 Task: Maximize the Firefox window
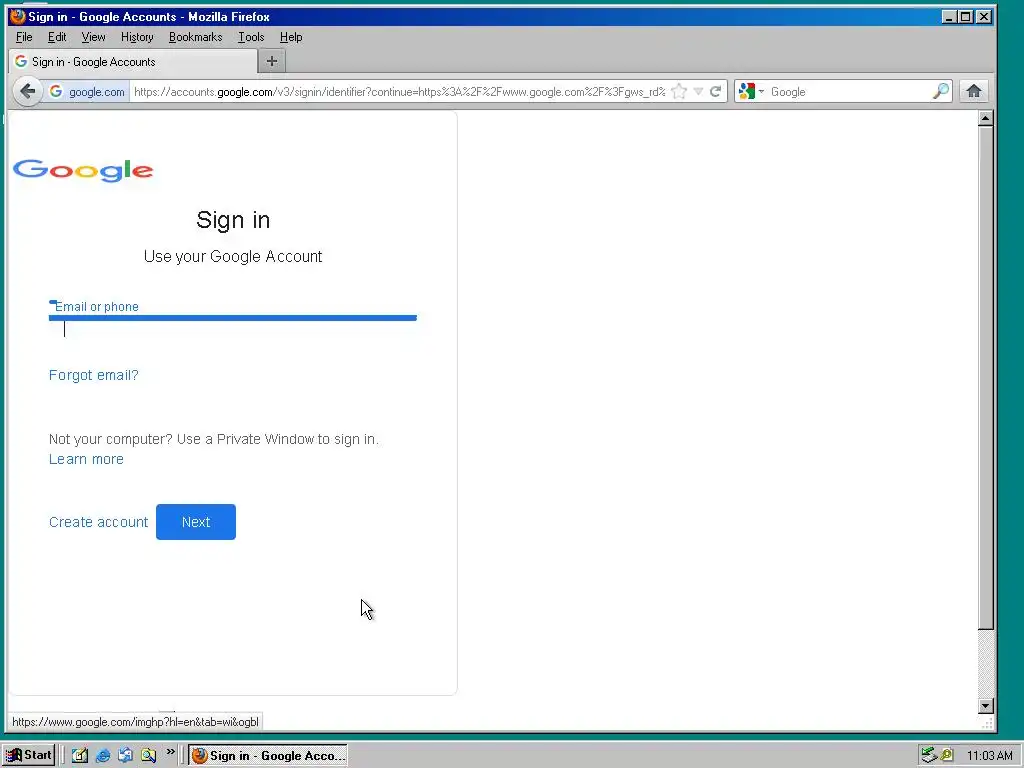pos(965,16)
